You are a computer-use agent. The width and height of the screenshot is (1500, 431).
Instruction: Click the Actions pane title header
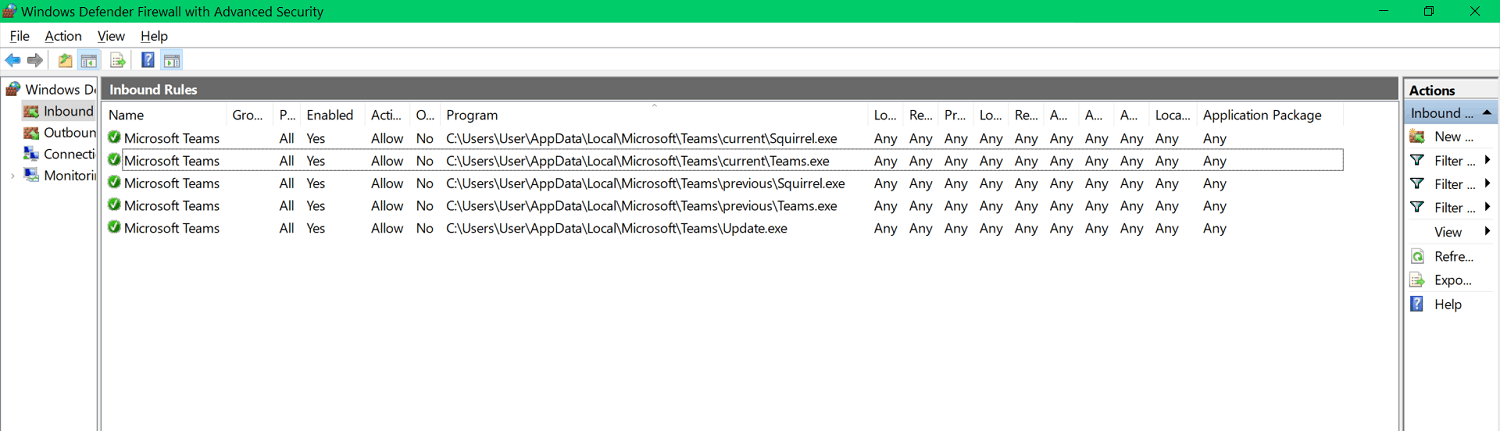1450,90
